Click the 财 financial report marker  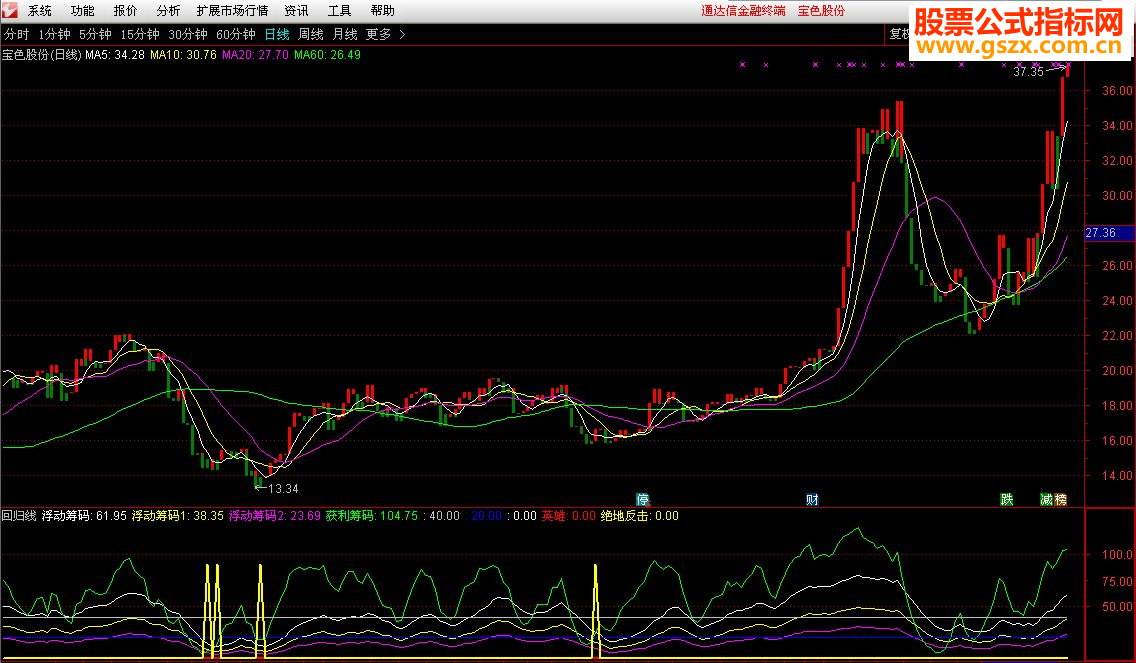click(x=812, y=499)
